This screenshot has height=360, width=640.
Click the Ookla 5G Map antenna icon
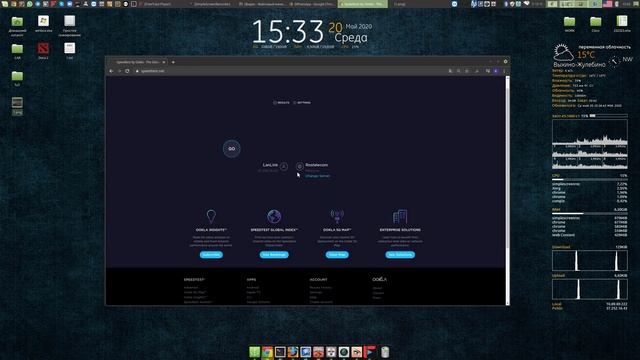(337, 216)
